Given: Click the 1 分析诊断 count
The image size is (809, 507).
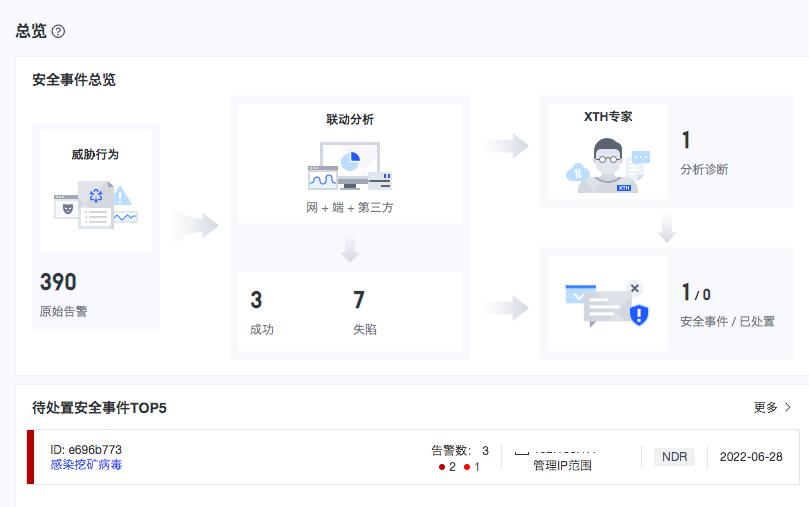Looking at the screenshot, I should [686, 140].
